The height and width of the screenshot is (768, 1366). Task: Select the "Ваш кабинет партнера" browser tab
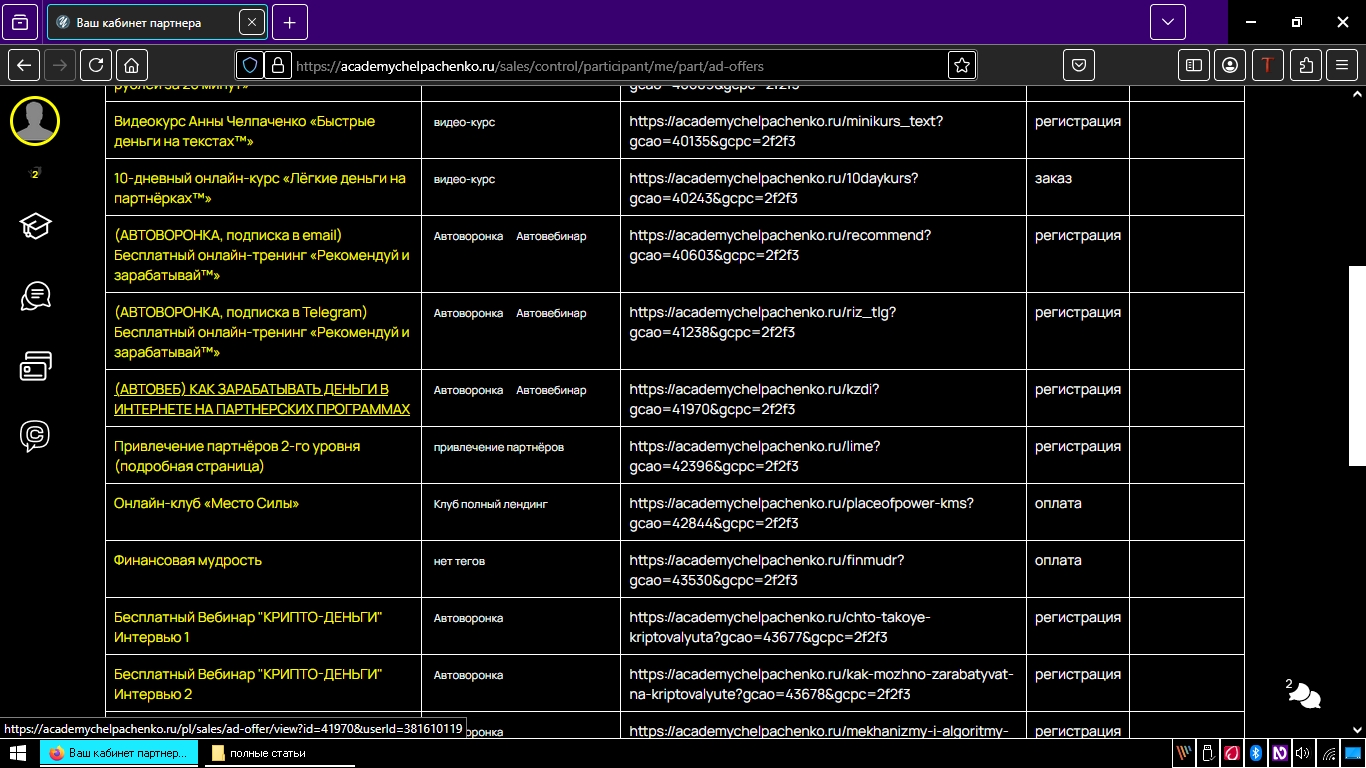point(156,22)
